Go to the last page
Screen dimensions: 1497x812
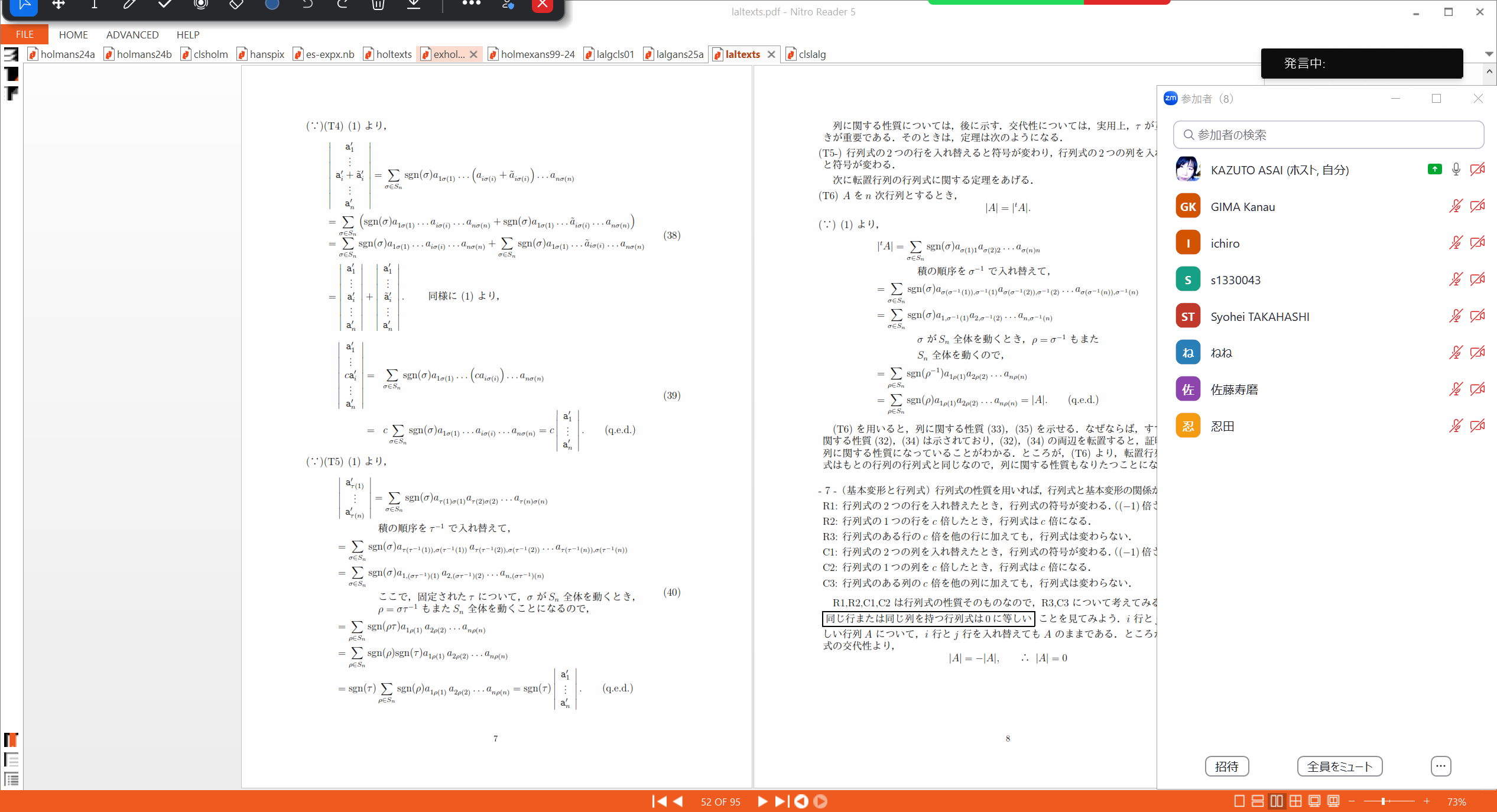[x=781, y=801]
